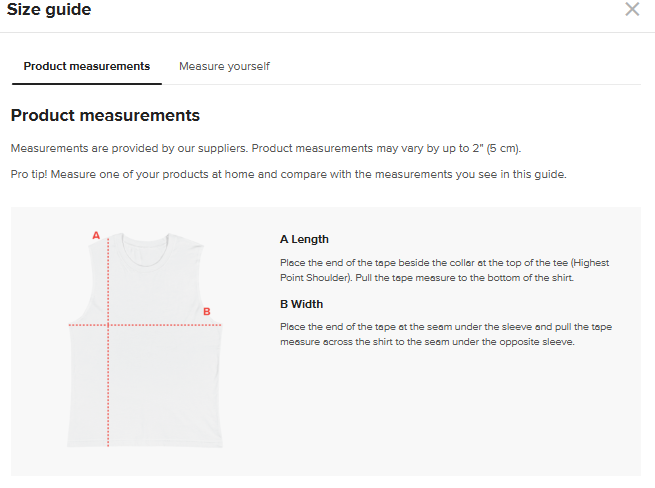Screen dimensions: 655x488
Task: Click the supplier measurements variance sentence
Action: point(266,148)
